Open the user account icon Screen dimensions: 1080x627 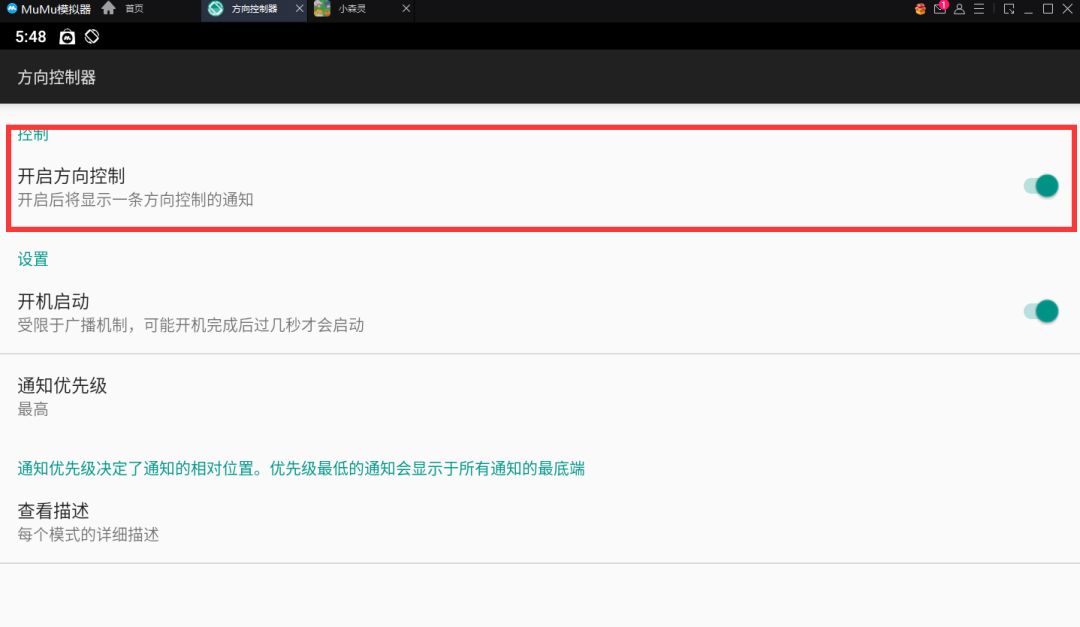pyautogui.click(x=959, y=9)
